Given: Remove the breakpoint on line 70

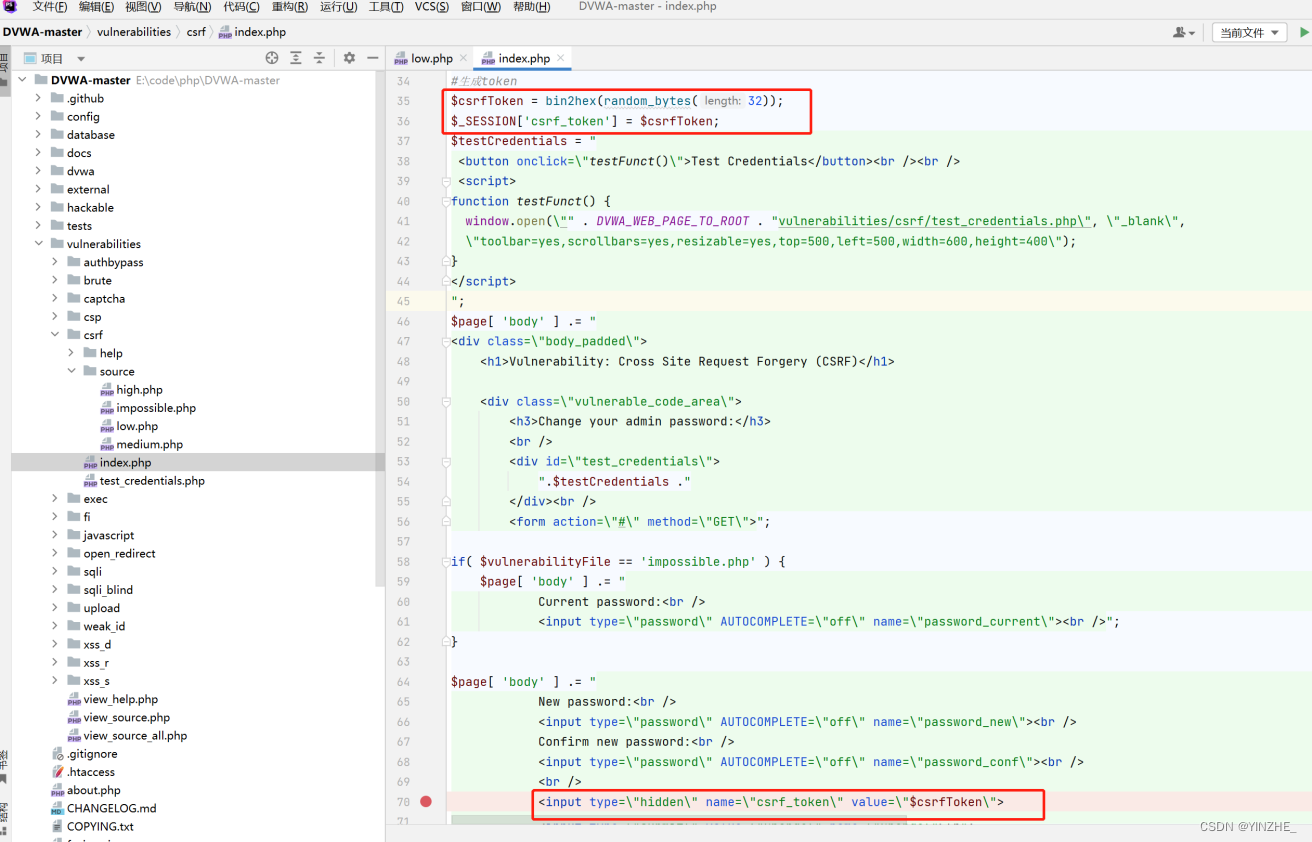Looking at the screenshot, I should tap(426, 801).
